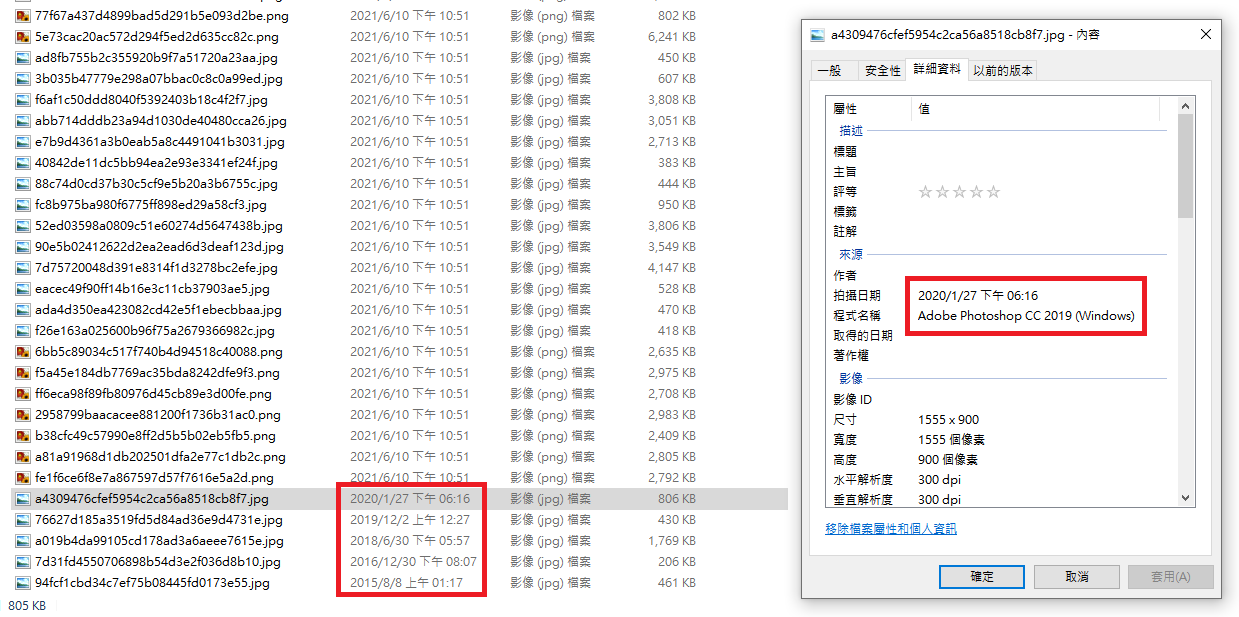Click the icon of ff6eca98f89fb80976d45cb89e3d00fe.png
Screen dimensions: 1239x617
point(23,394)
